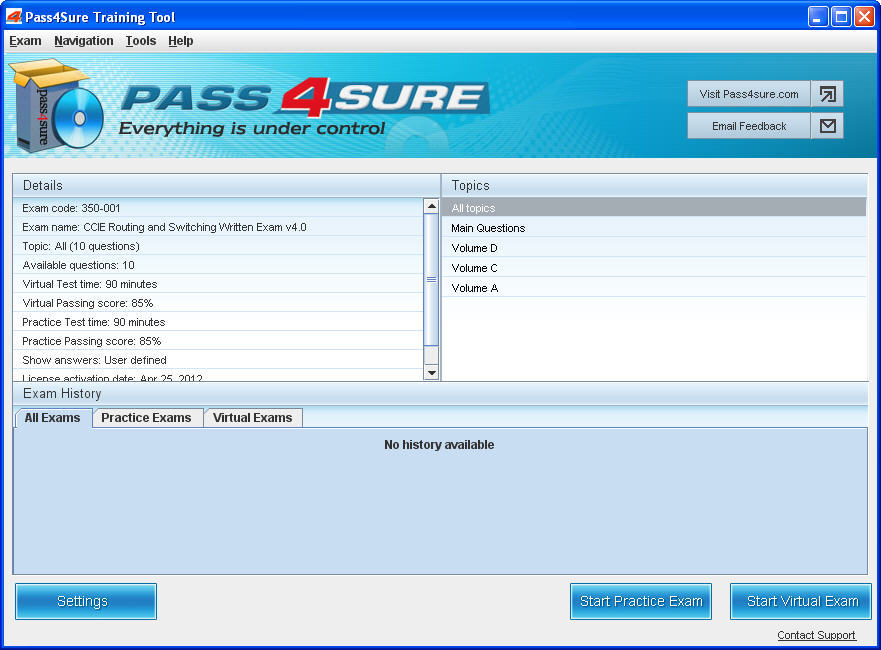
Task: Click the Email Feedback button
Action: pos(749,126)
